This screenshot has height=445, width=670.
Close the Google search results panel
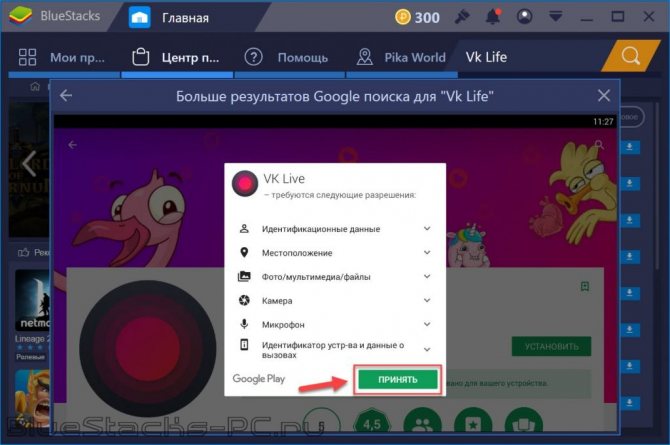pyautogui.click(x=603, y=95)
